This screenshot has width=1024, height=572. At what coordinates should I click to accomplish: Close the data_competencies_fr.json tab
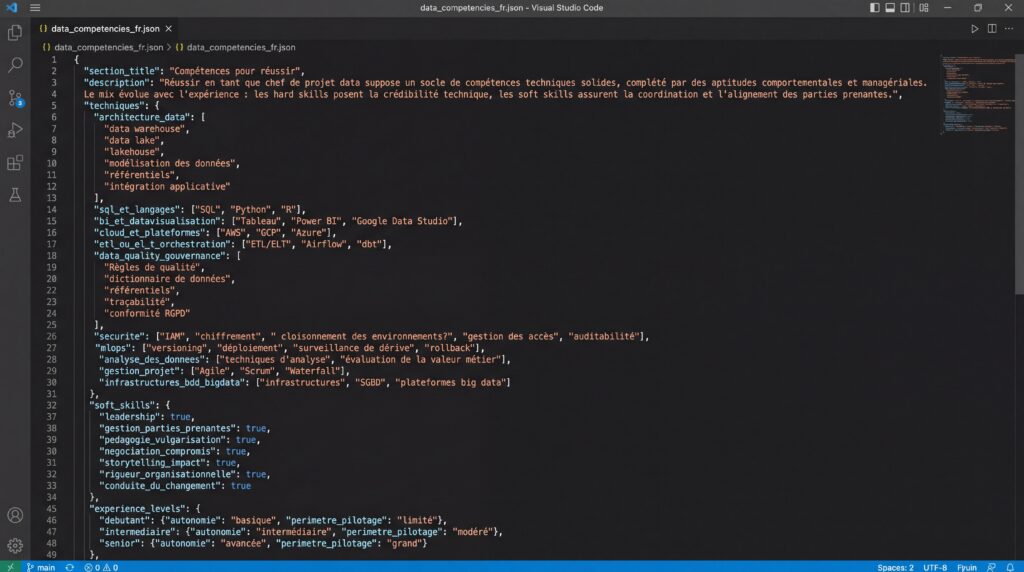pos(168,29)
